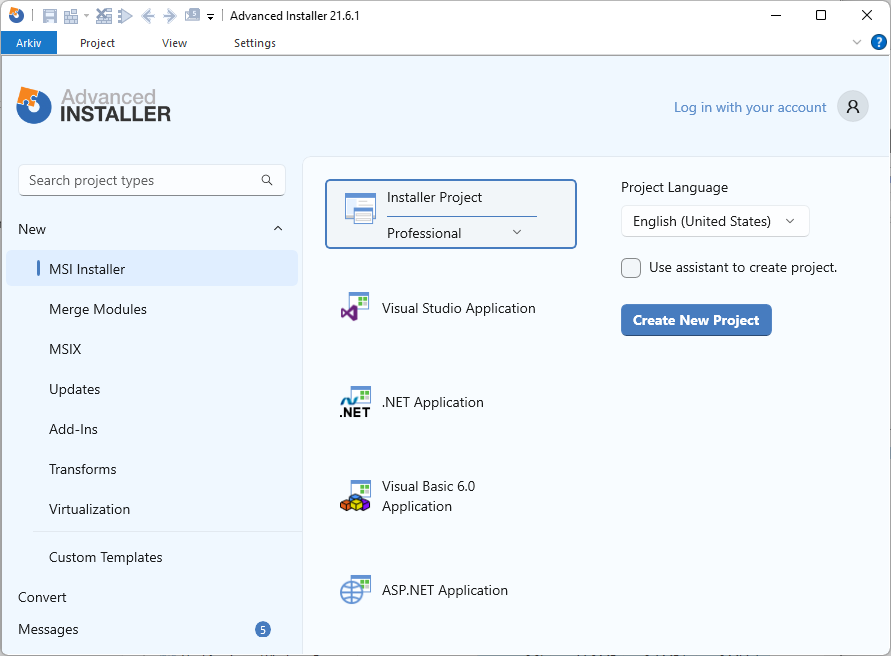This screenshot has width=891, height=656.
Task: Open Custom Templates category
Action: click(x=106, y=557)
